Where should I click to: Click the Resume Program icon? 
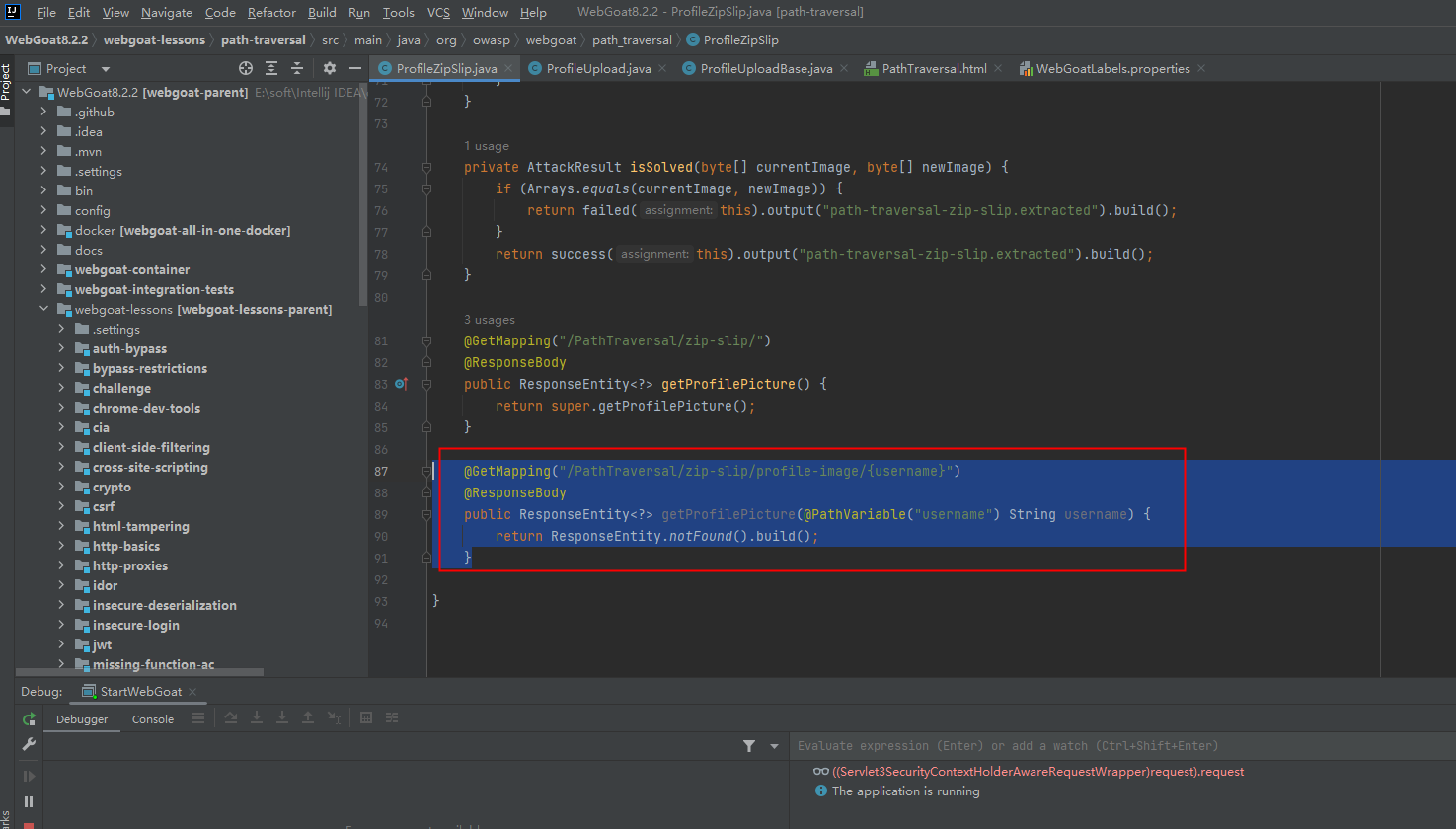tap(29, 776)
